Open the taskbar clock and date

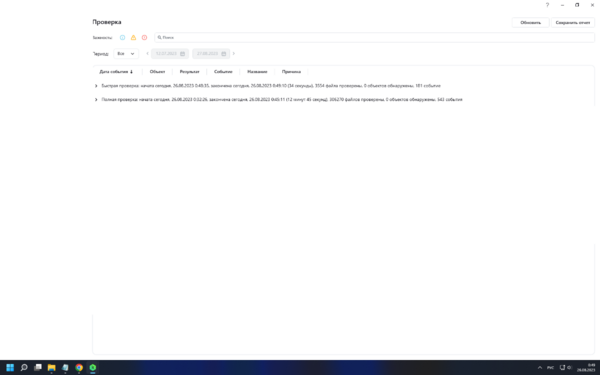[586, 367]
